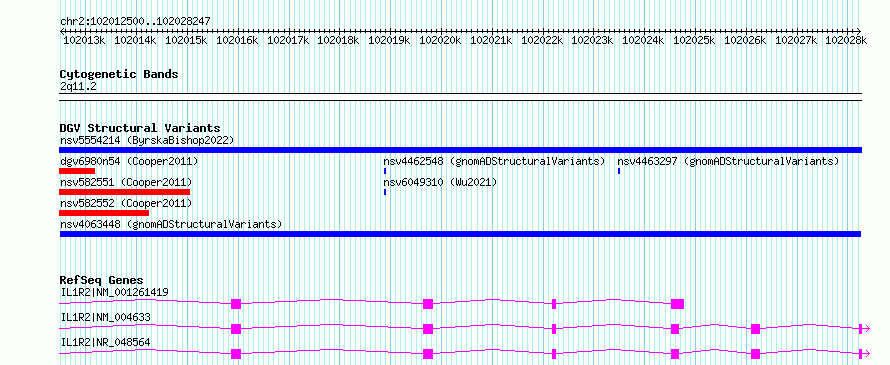Click the small blue mark under nsv4463297

(619, 171)
